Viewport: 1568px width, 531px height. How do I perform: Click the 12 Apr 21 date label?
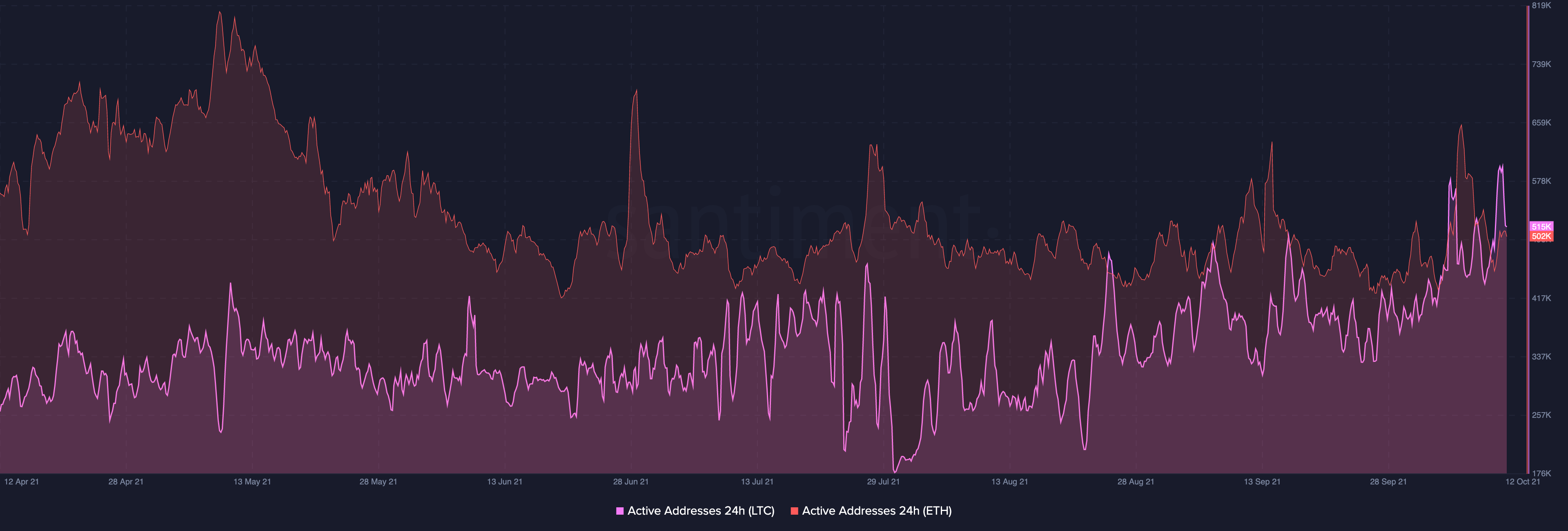click(x=21, y=482)
